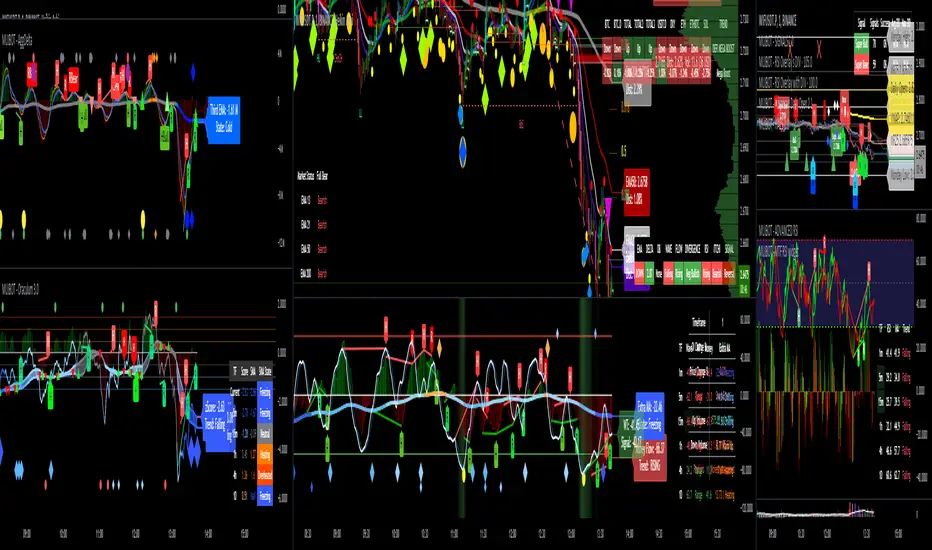Click the 0.5 Fibonacci level label
The image size is (932, 550).
(624, 152)
